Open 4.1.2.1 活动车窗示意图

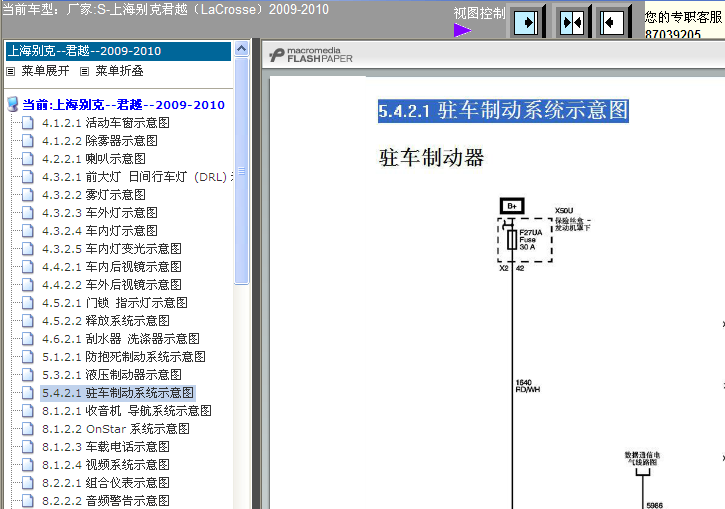pos(105,123)
